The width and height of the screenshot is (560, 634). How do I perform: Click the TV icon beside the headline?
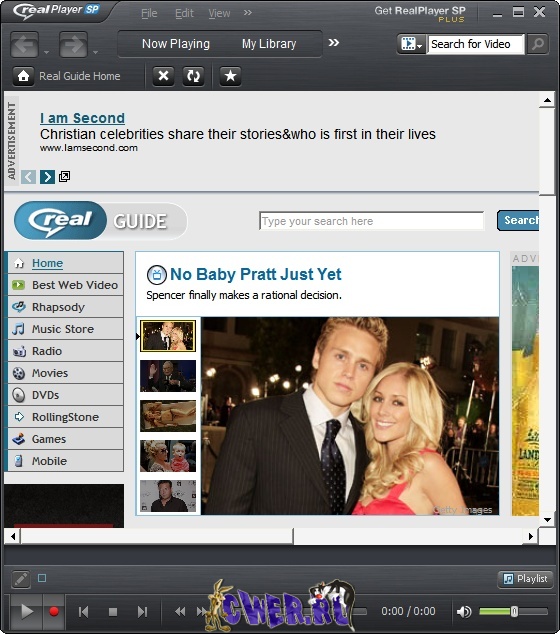coord(156,275)
